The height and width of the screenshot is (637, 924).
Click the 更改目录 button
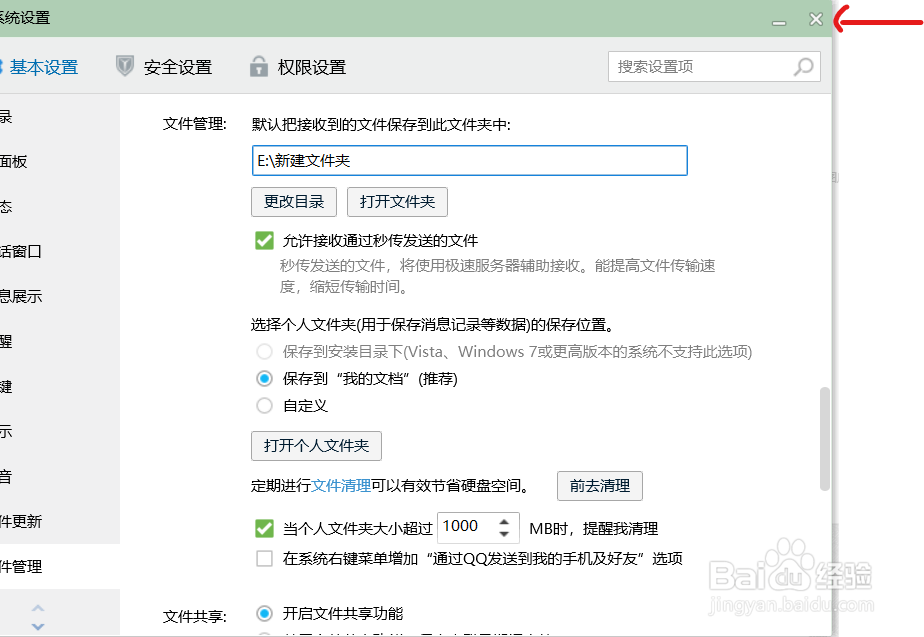[x=293, y=201]
